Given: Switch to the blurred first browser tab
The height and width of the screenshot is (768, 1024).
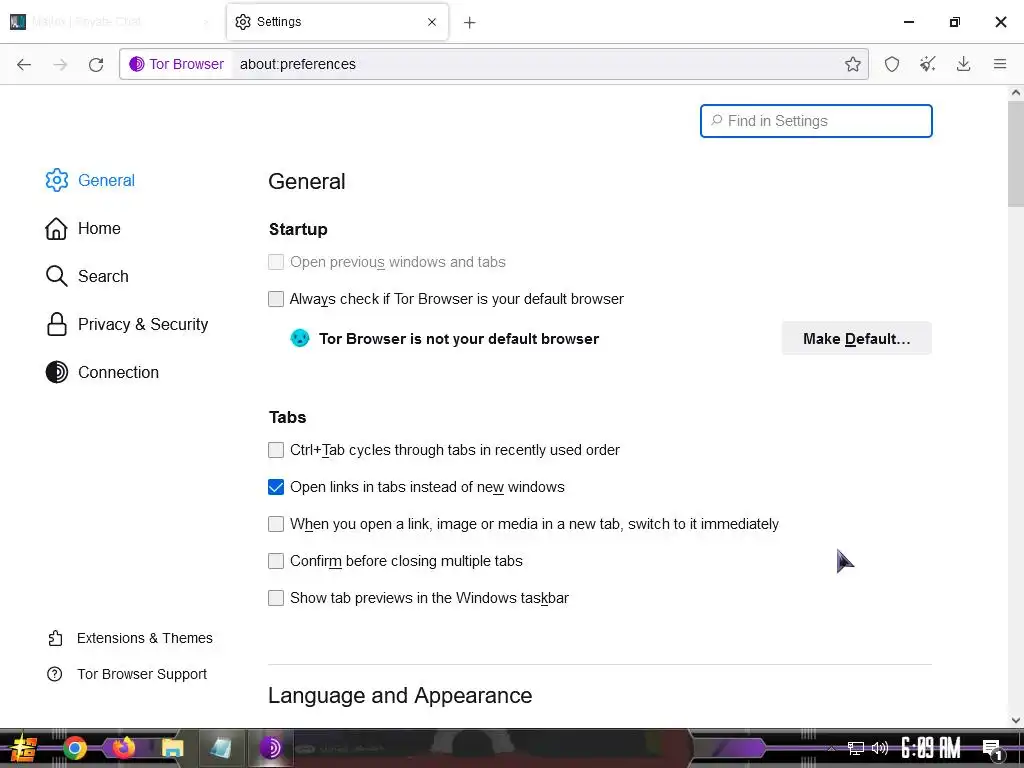Looking at the screenshot, I should 111,22.
